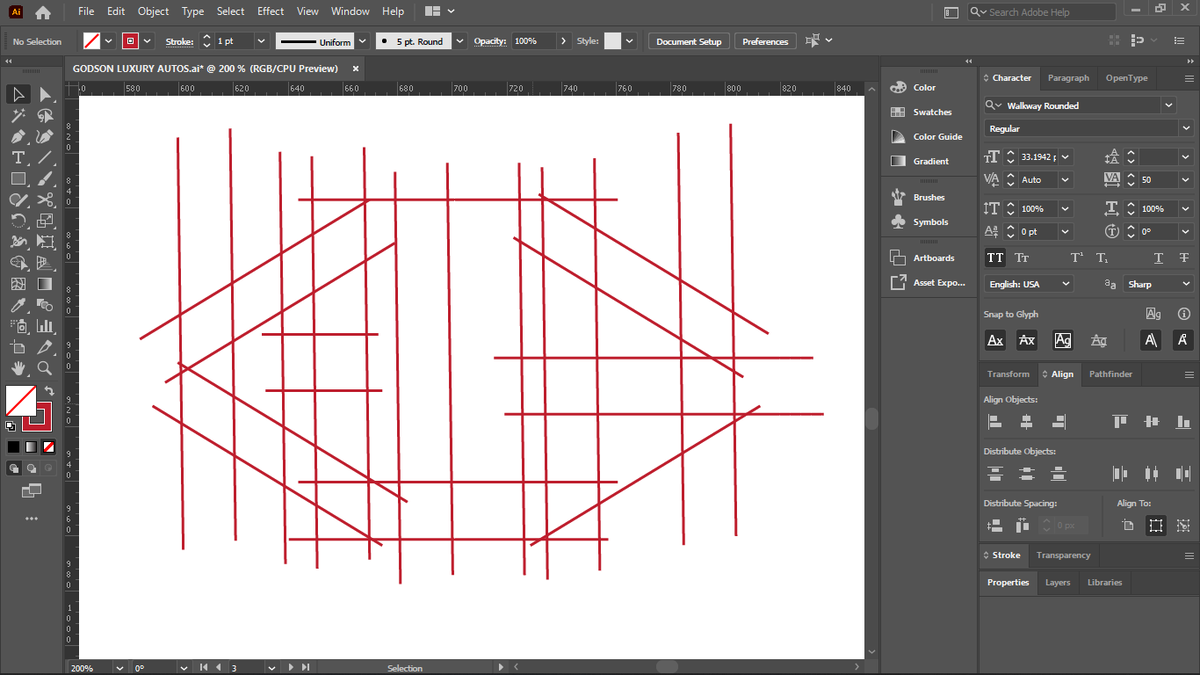This screenshot has height=675, width=1200.
Task: Go to next artboard arrow
Action: [291, 667]
